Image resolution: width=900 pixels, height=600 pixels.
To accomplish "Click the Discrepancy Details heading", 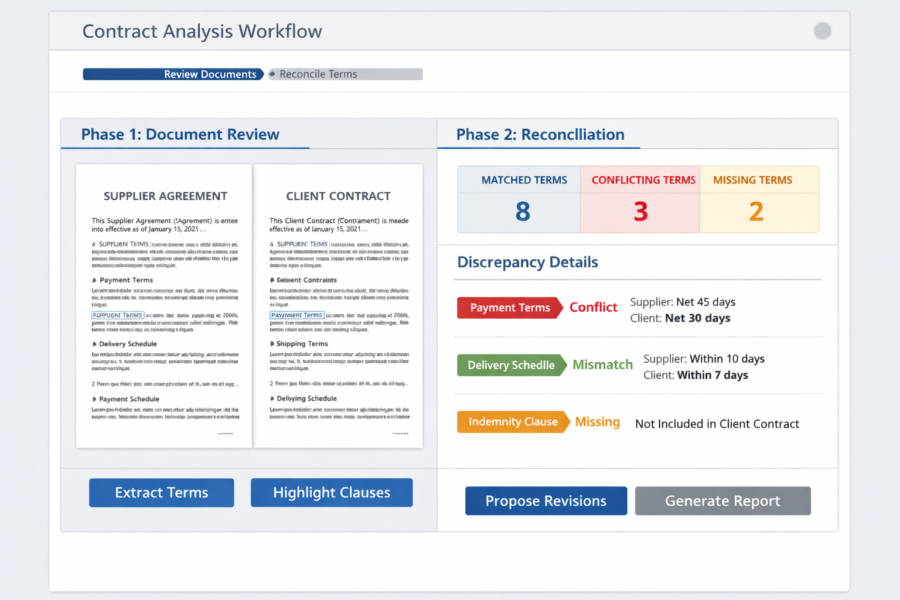I will (x=527, y=262).
